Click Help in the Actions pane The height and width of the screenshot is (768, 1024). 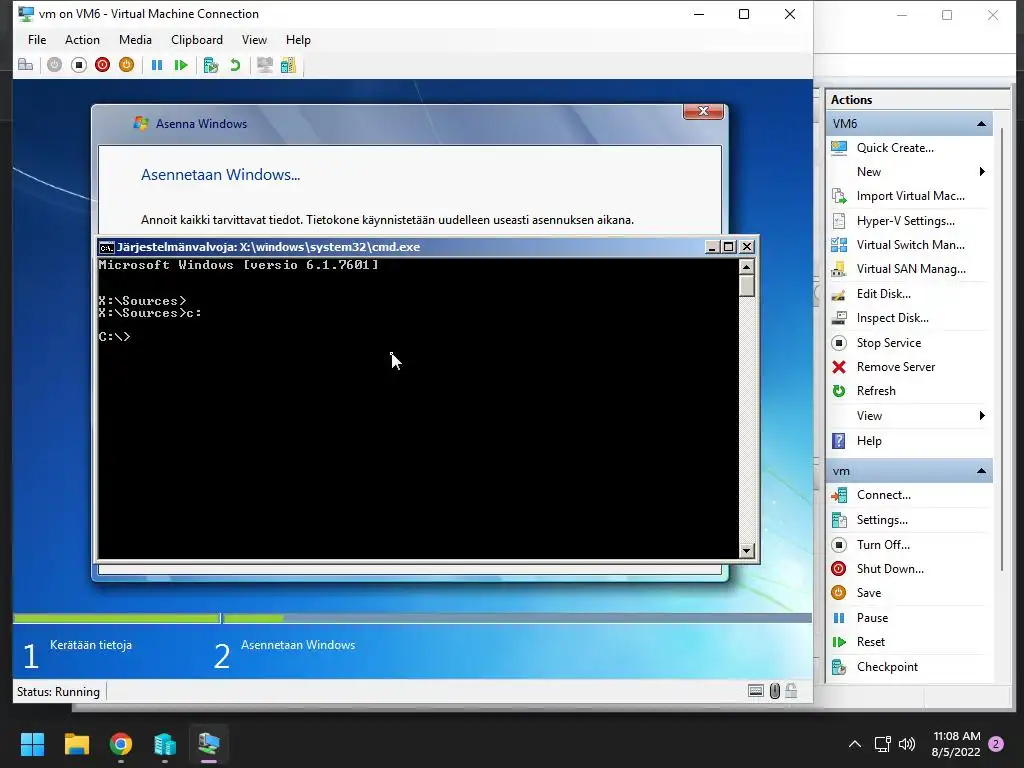pos(869,441)
